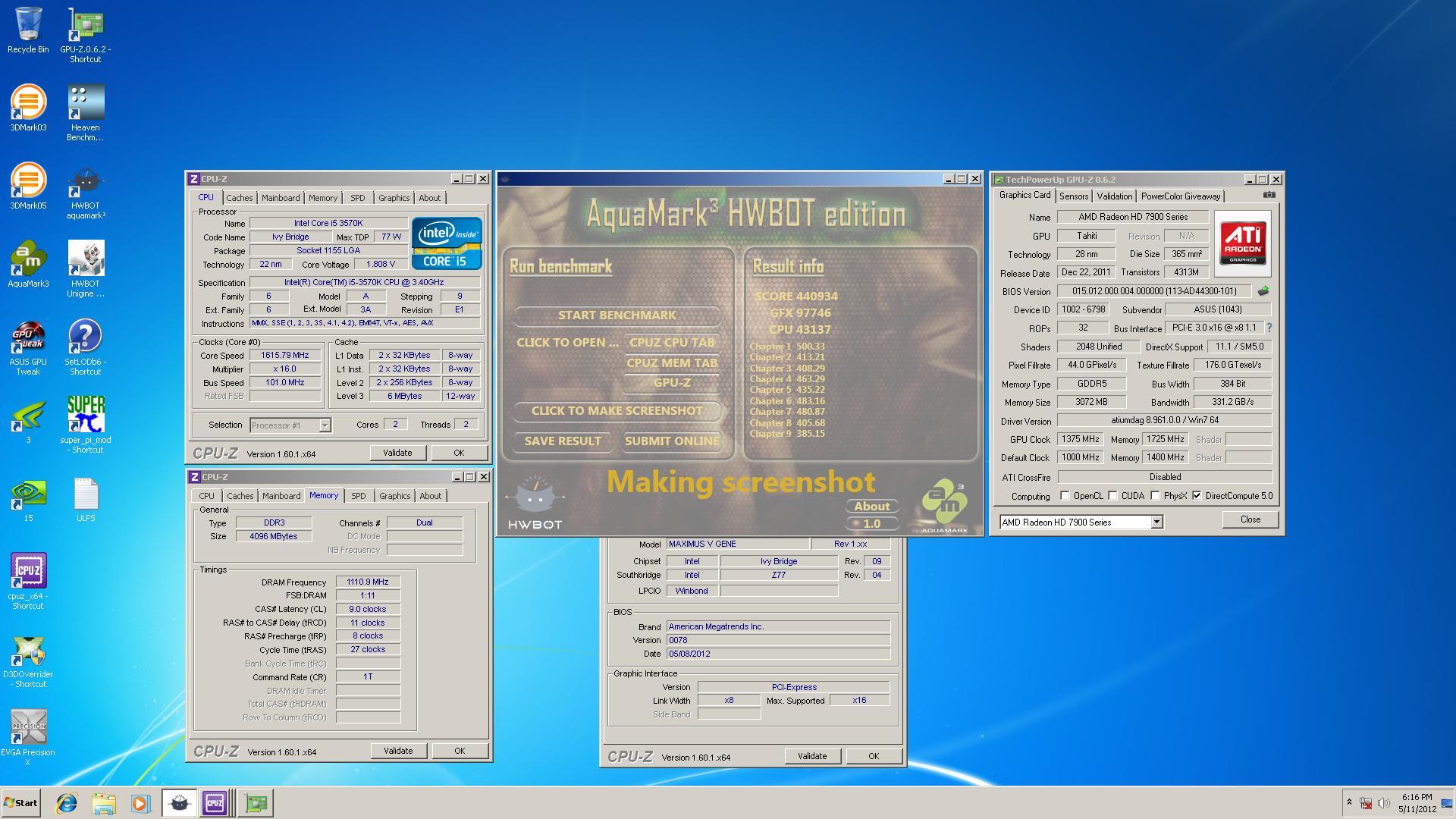
Task: Click the GPU Clock 1375 MHz field
Action: tap(1081, 440)
